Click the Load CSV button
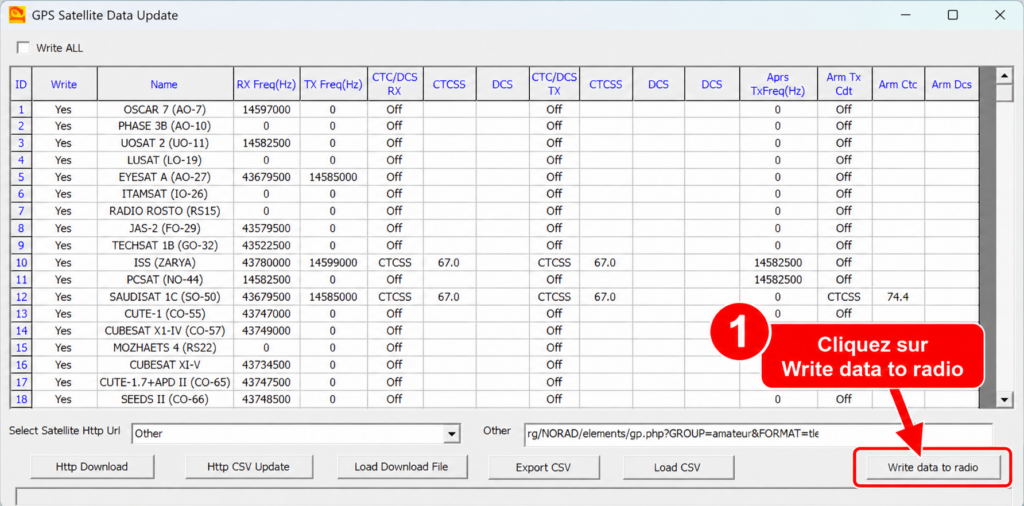 click(x=679, y=467)
